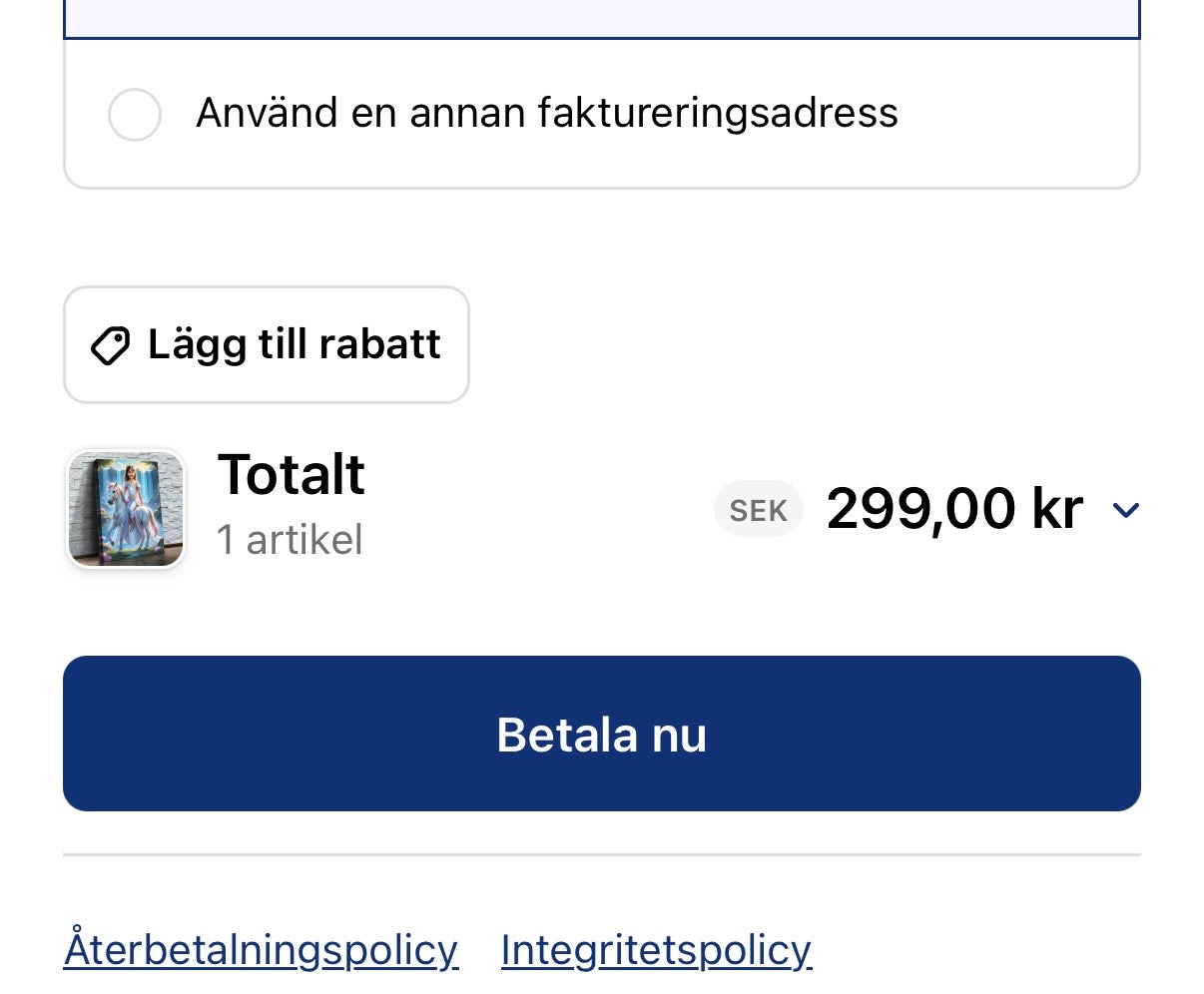Click empty space right of 'Lägg till rabatt'

coord(799,345)
